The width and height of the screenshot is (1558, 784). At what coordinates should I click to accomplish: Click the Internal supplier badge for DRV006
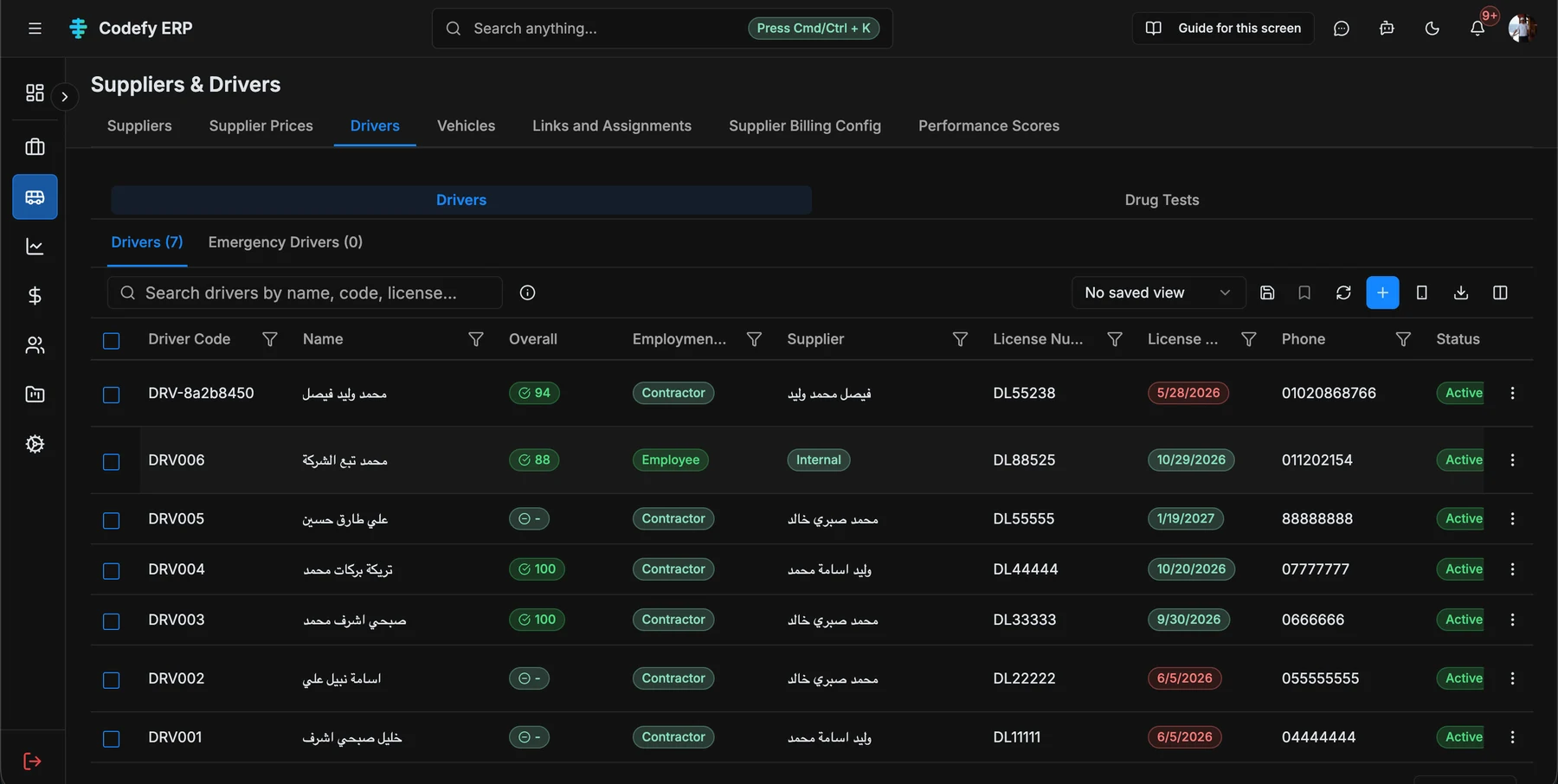point(818,460)
